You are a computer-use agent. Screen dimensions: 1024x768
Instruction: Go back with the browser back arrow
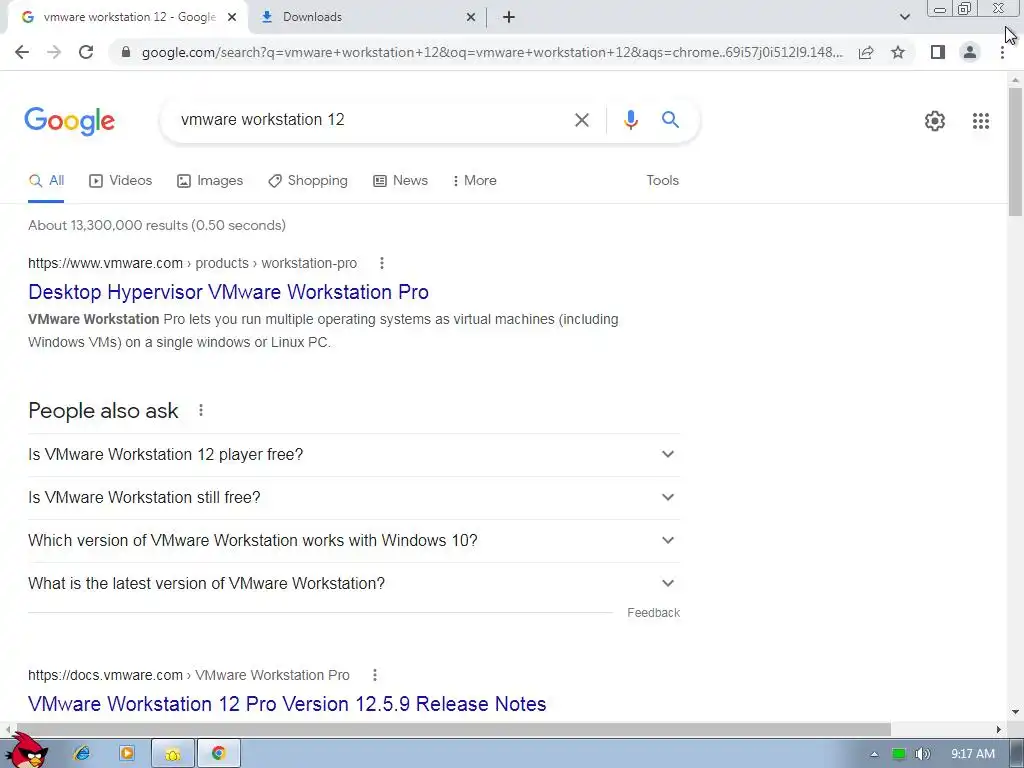point(22,52)
